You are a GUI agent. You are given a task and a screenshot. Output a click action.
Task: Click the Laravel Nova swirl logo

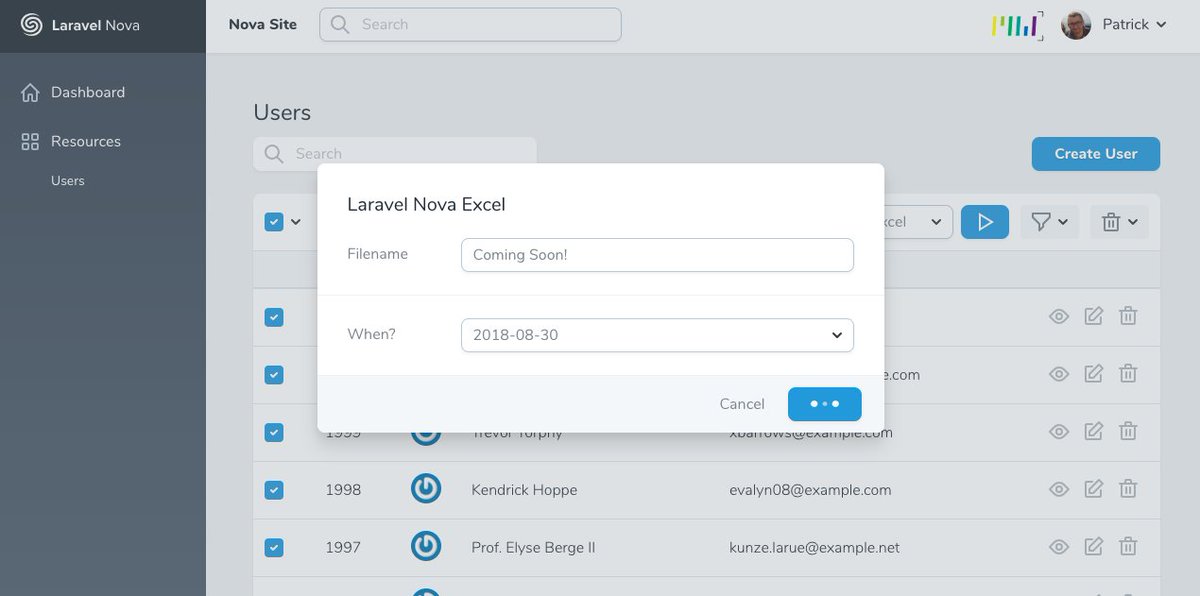(31, 25)
